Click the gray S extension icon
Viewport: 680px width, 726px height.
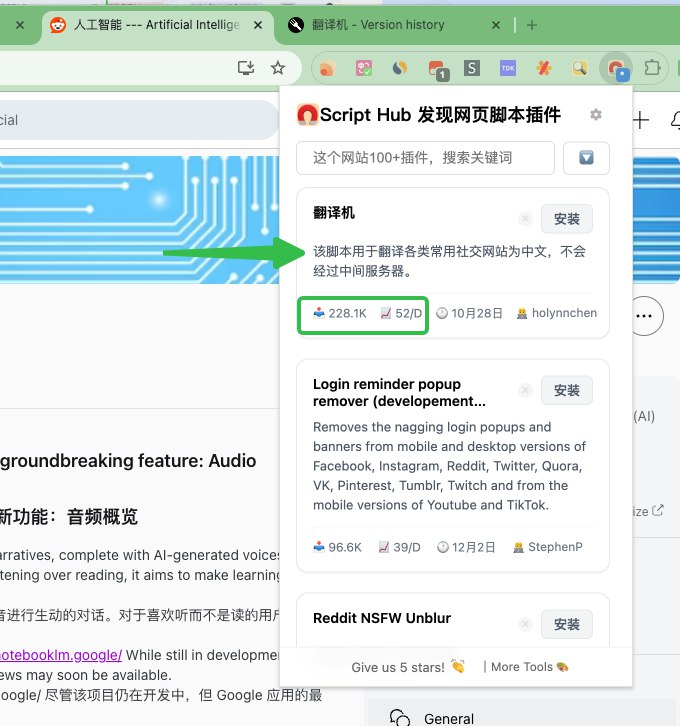[472, 68]
